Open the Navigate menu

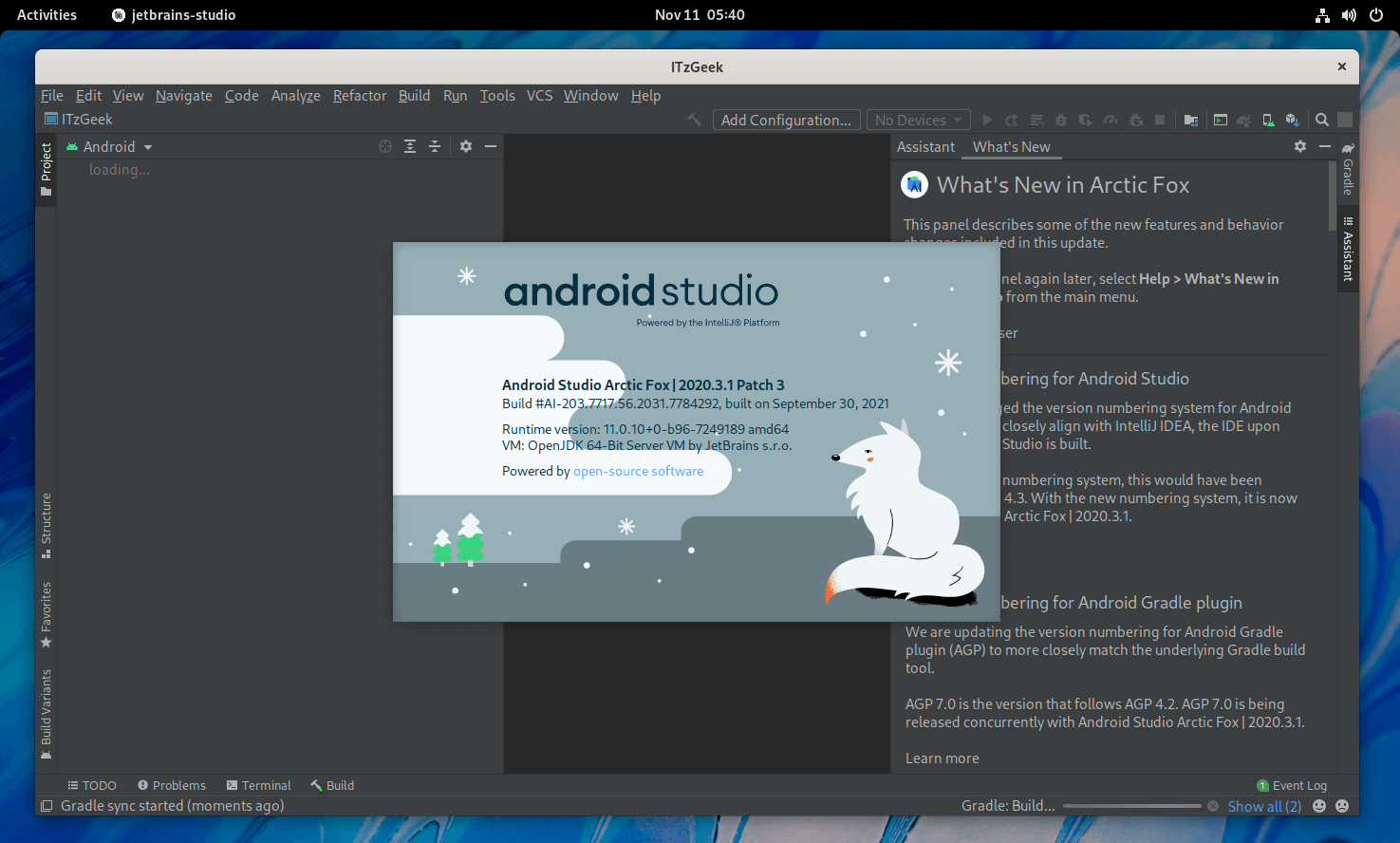click(x=184, y=95)
